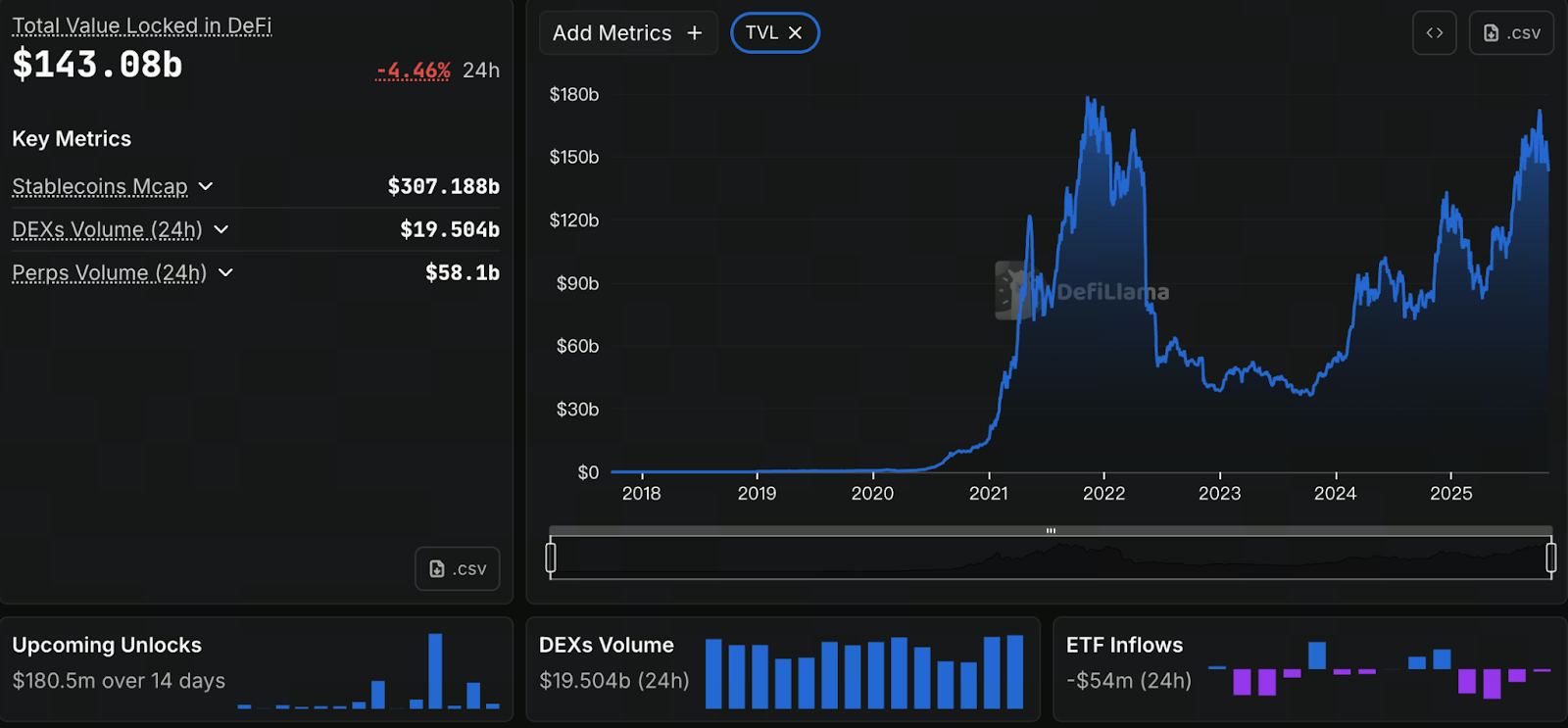Click the plus icon on Add Metrics
The height and width of the screenshot is (728, 1568).
pyautogui.click(x=695, y=33)
